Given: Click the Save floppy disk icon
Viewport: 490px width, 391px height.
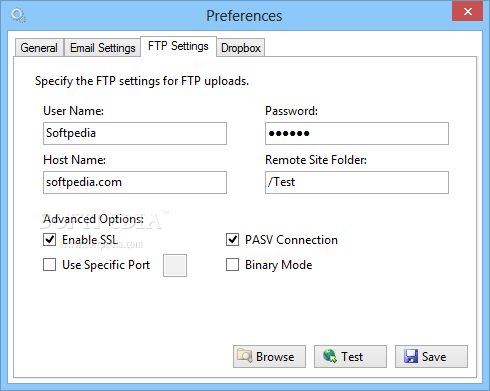Looking at the screenshot, I should point(411,356).
